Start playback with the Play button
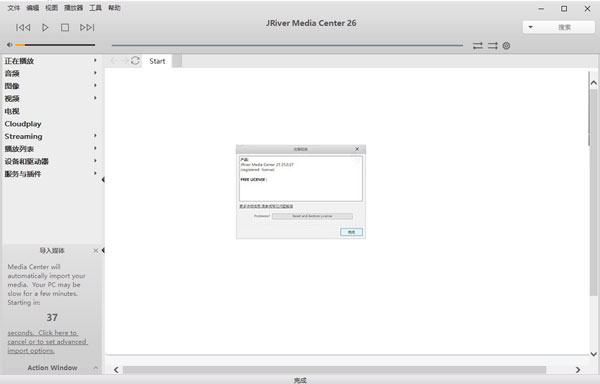This screenshot has height=384, width=600. pyautogui.click(x=45, y=27)
